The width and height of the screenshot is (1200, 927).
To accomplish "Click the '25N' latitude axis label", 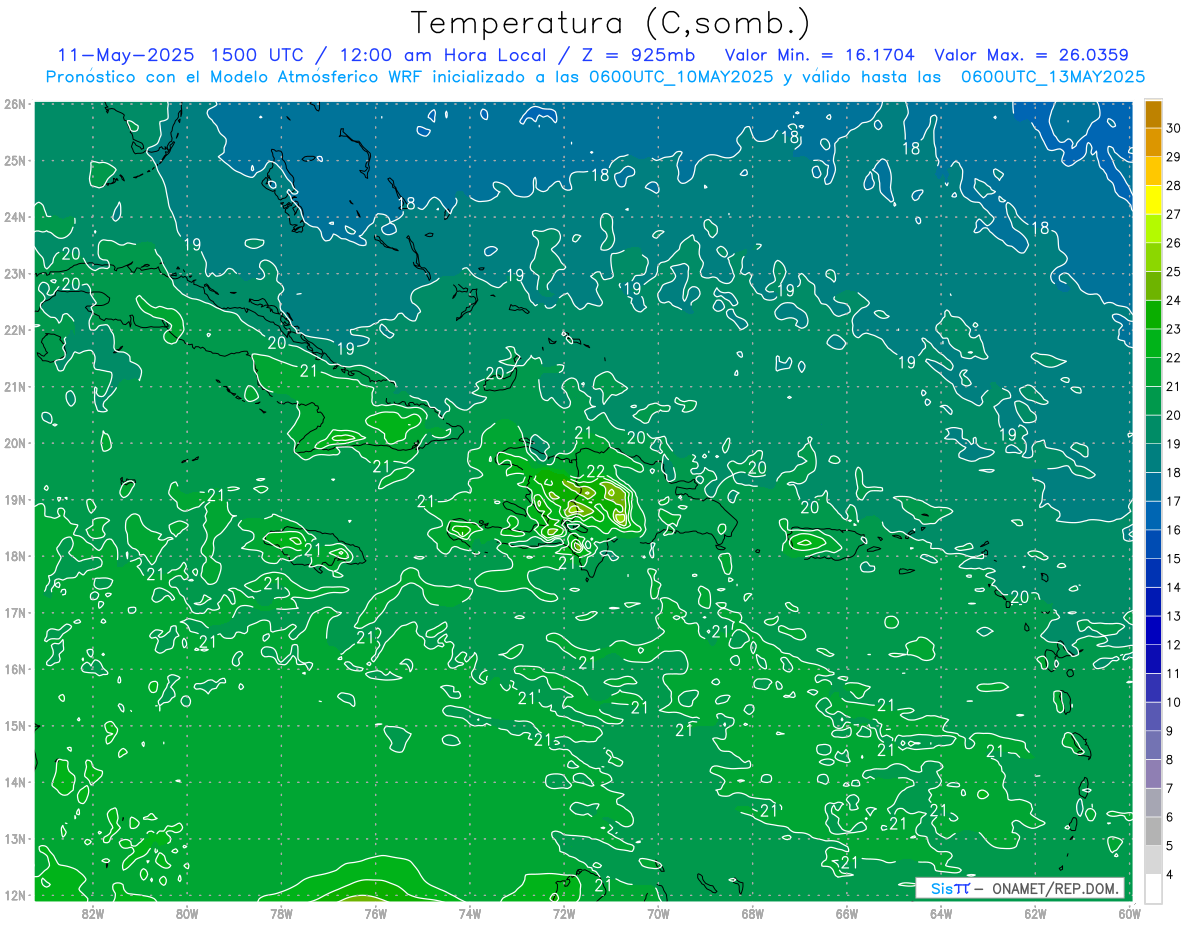I will click(15, 160).
